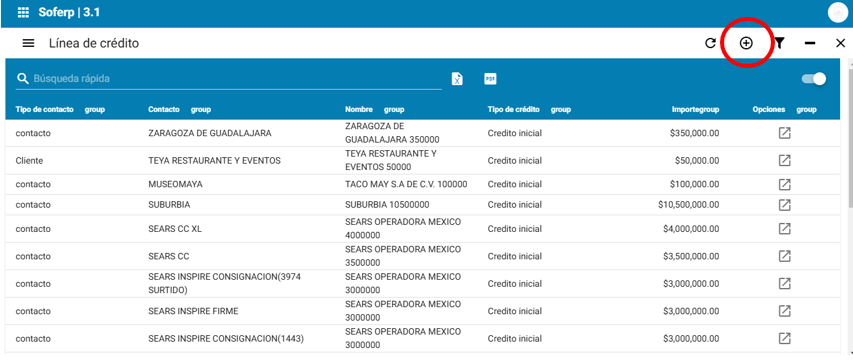This screenshot has width=853, height=360.
Task: Export table to Excel file
Action: [458, 79]
